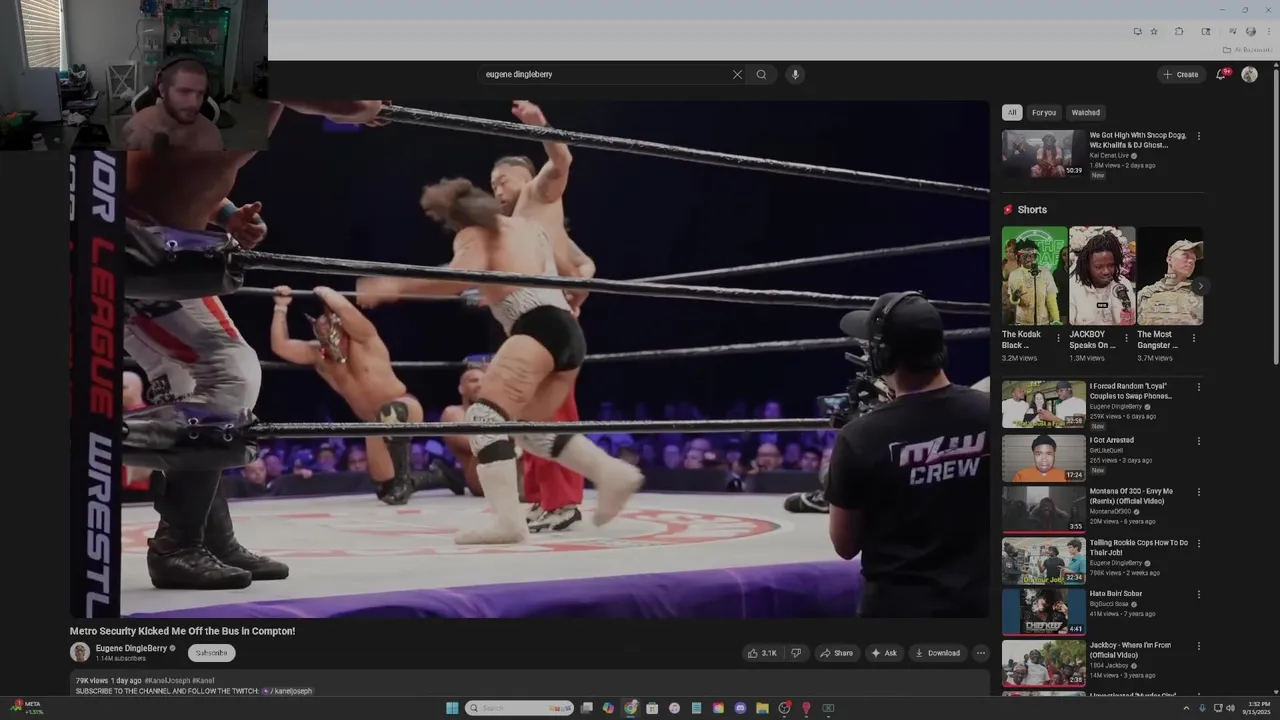
Task: Download the video
Action: 937,653
